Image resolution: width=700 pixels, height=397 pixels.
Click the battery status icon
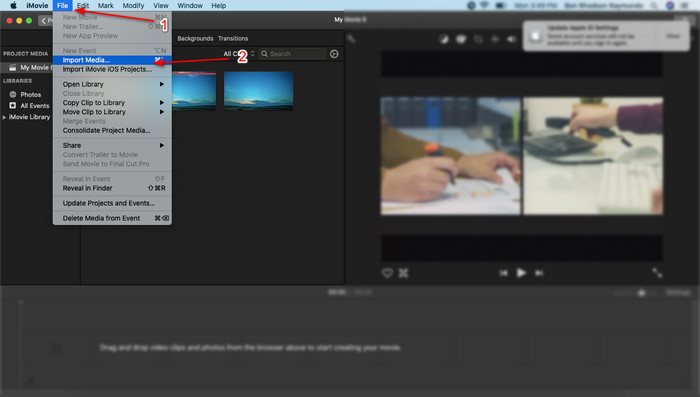click(x=500, y=5)
